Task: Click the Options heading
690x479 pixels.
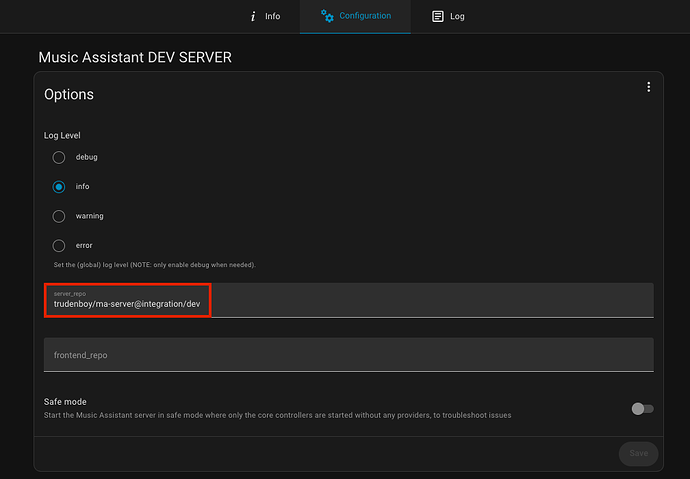Action: [69, 95]
